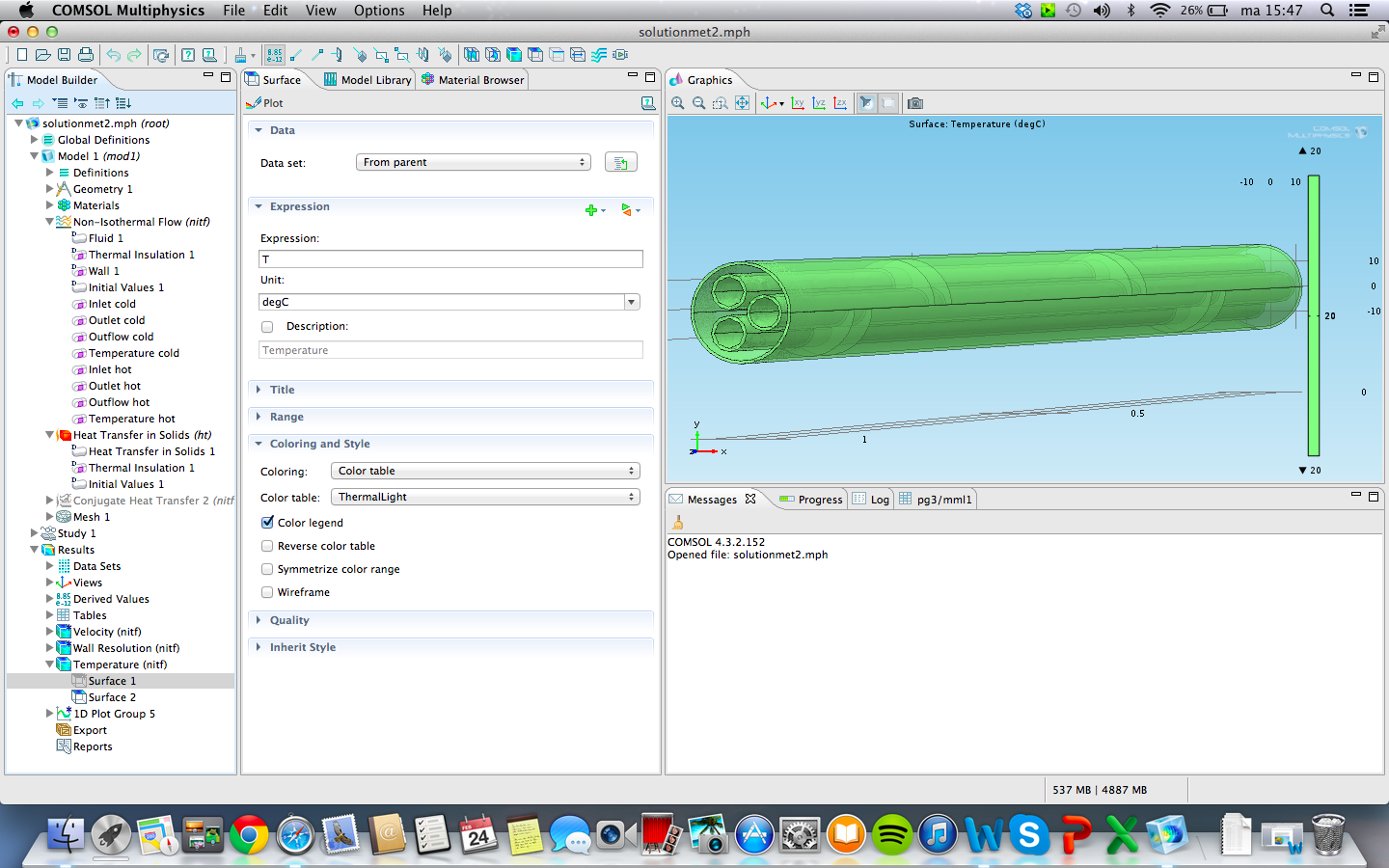This screenshot has width=1389, height=868.
Task: Open the Data set dropdown From parent
Action: tap(473, 162)
